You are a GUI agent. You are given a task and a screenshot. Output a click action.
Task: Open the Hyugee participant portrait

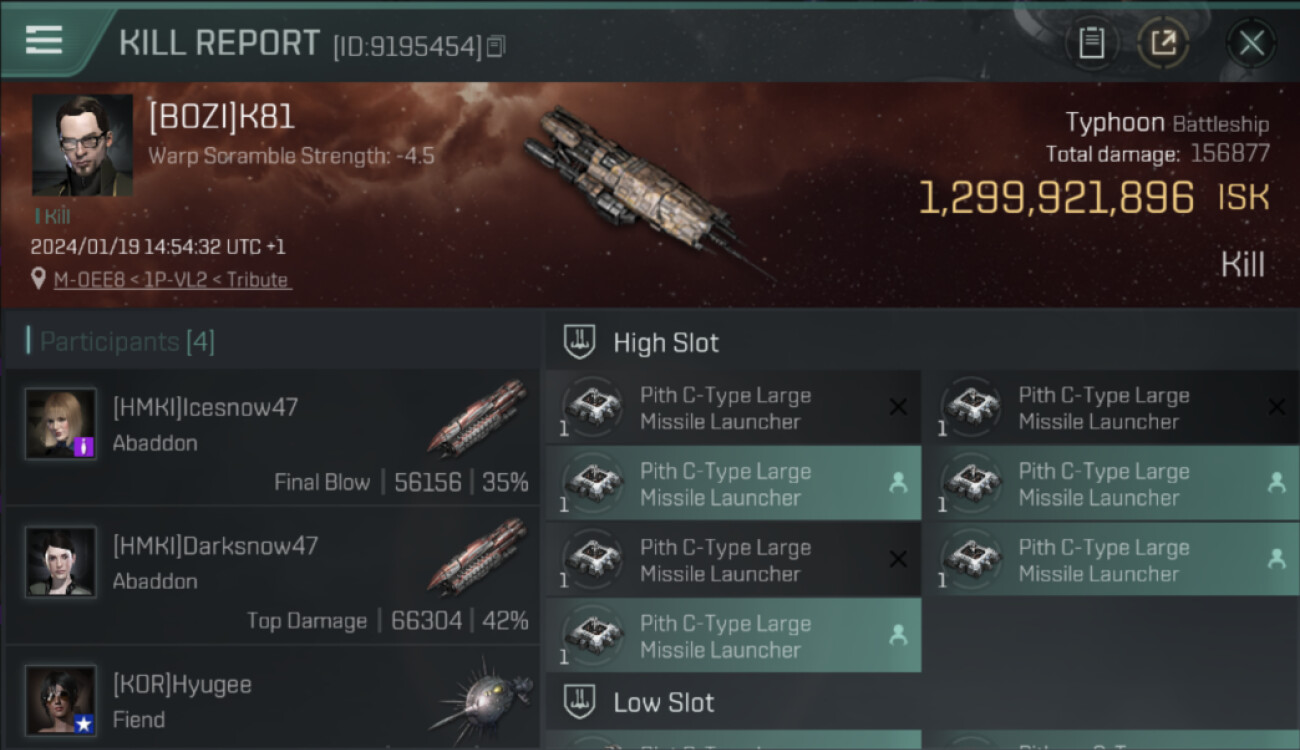pyautogui.click(x=61, y=700)
